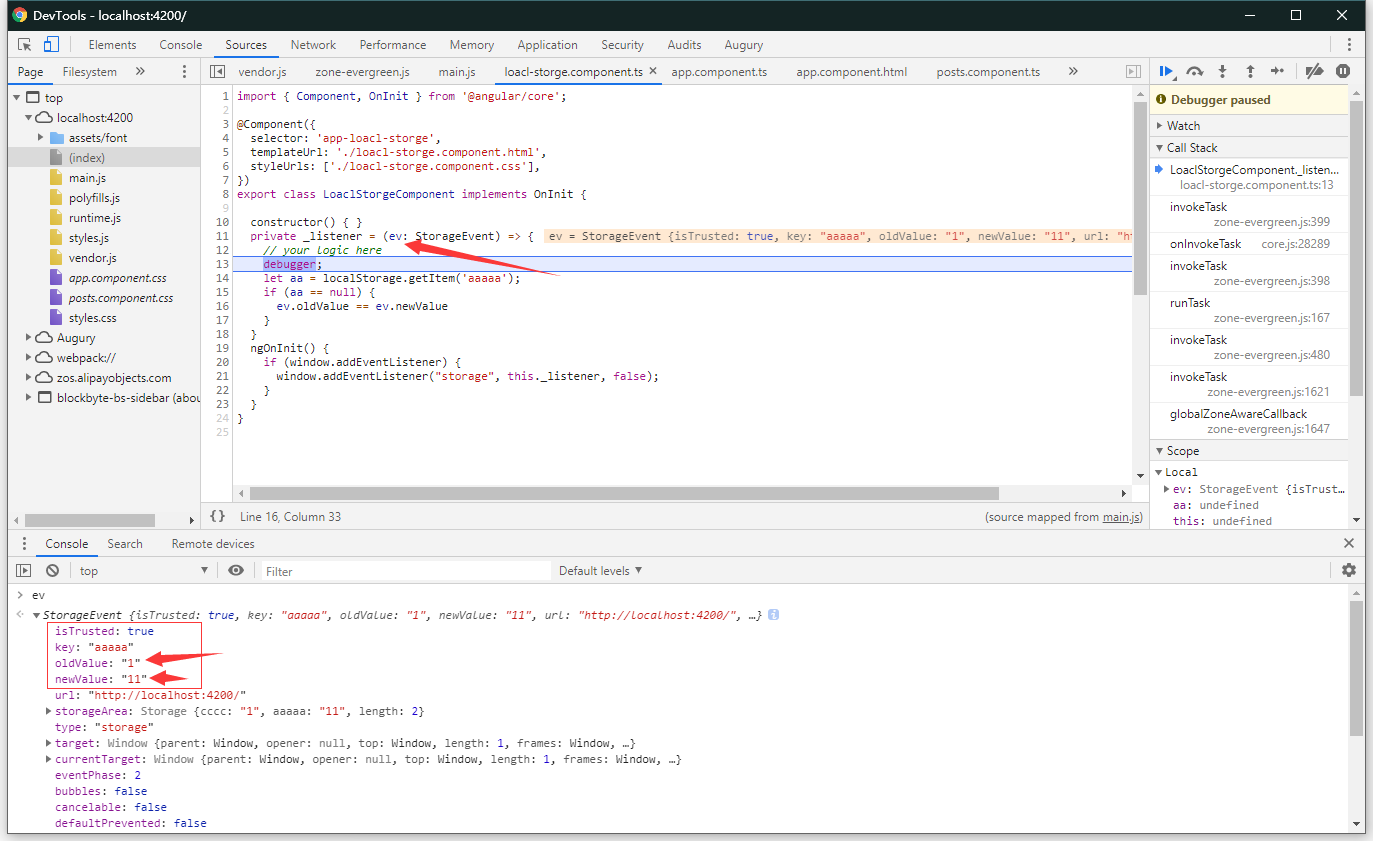This screenshot has width=1373, height=841.
Task: Step over next function call
Action: [x=1194, y=71]
